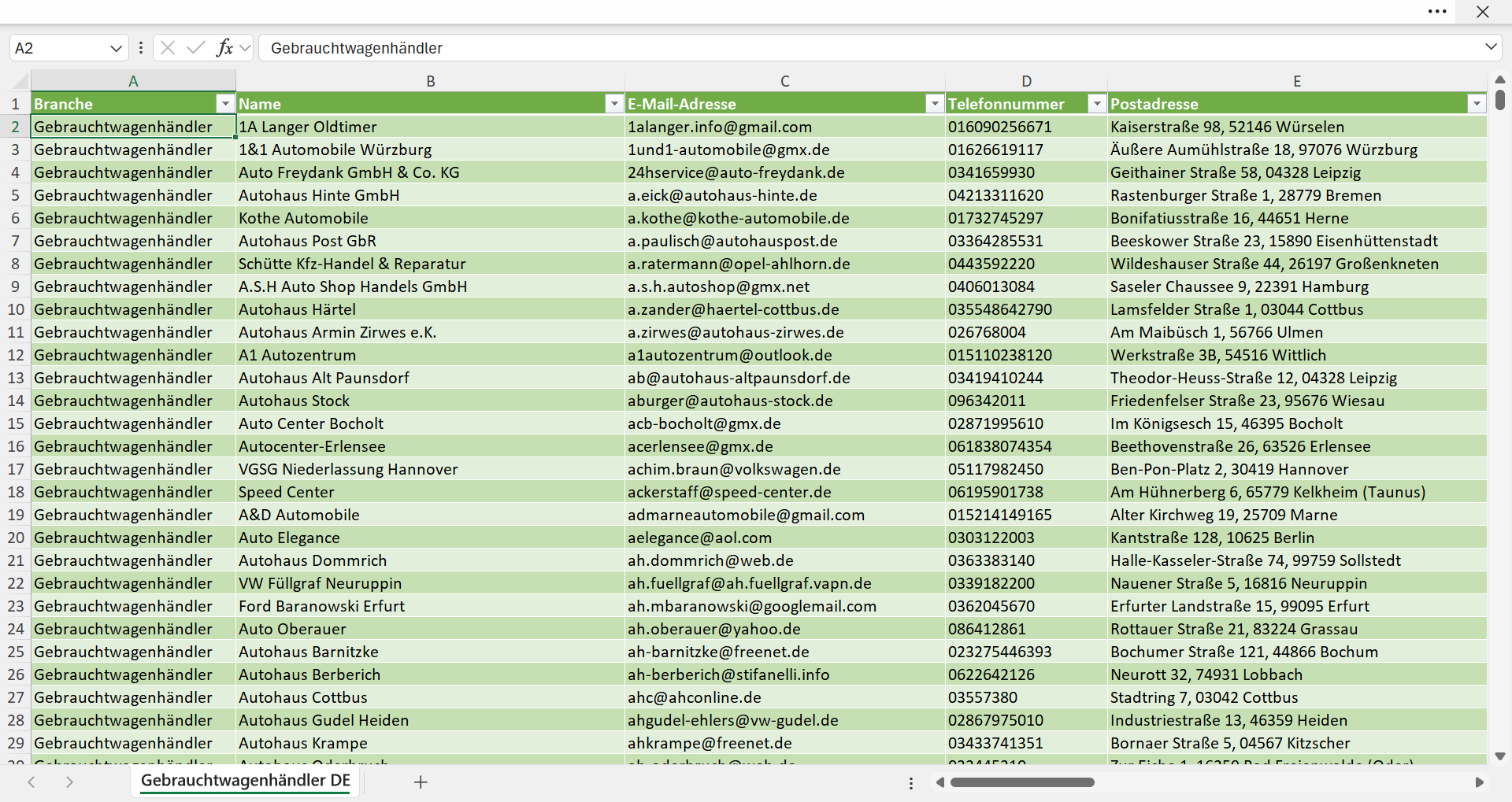Image resolution: width=1512 pixels, height=802 pixels.
Task: Open the Name column filter dropdown
Action: [614, 104]
